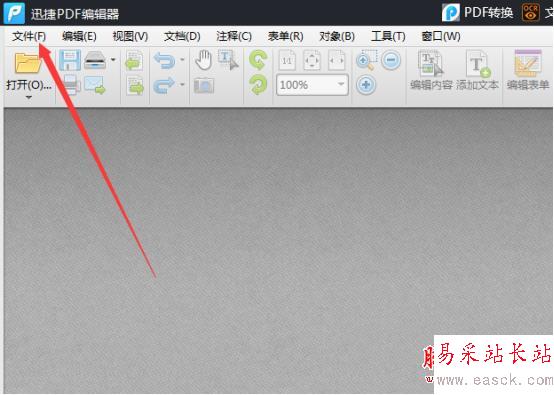Expand the scanner dropdown arrow
The image size is (554, 395).
tap(113, 60)
